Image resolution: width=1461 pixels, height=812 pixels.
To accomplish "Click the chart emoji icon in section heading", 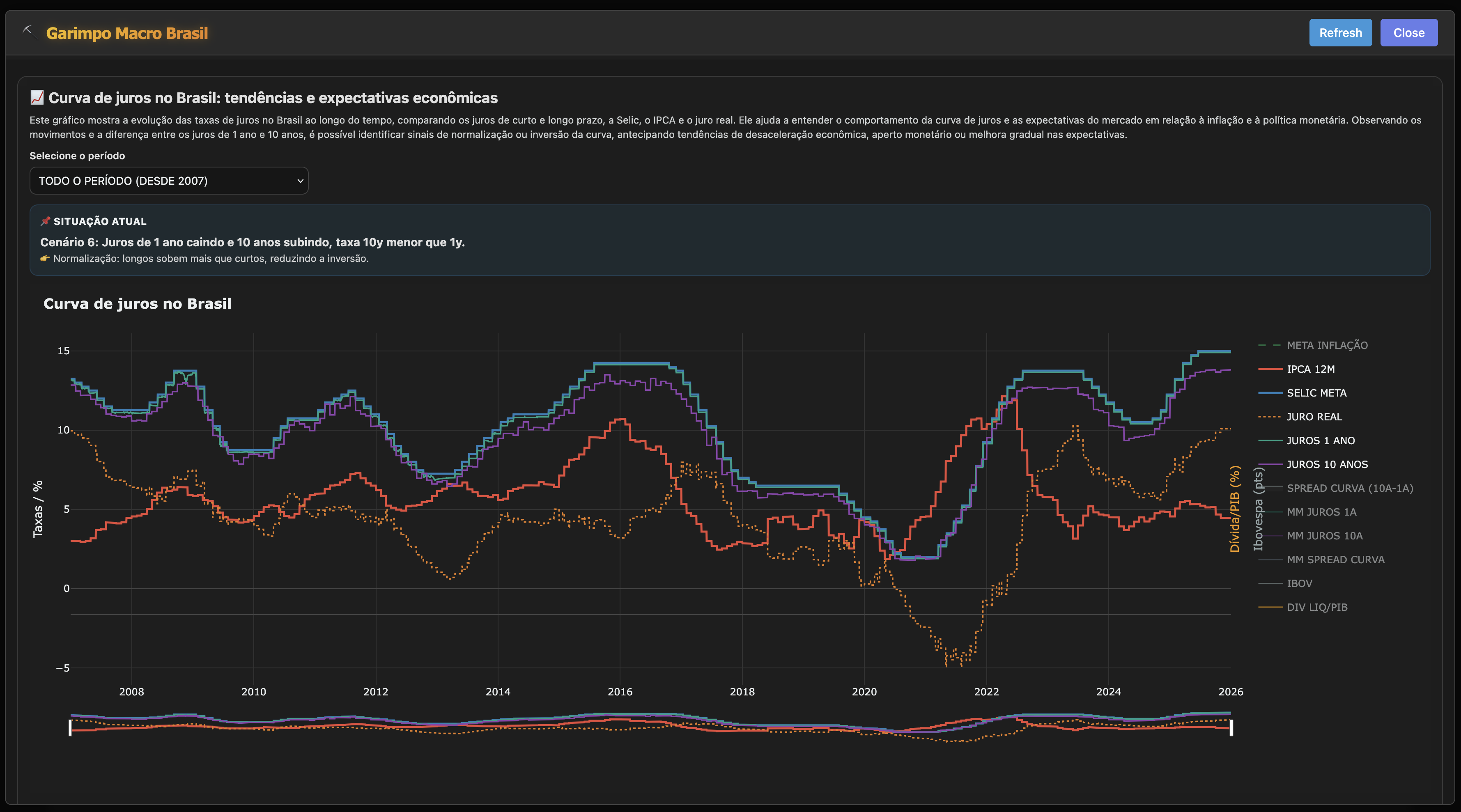I will (x=37, y=98).
